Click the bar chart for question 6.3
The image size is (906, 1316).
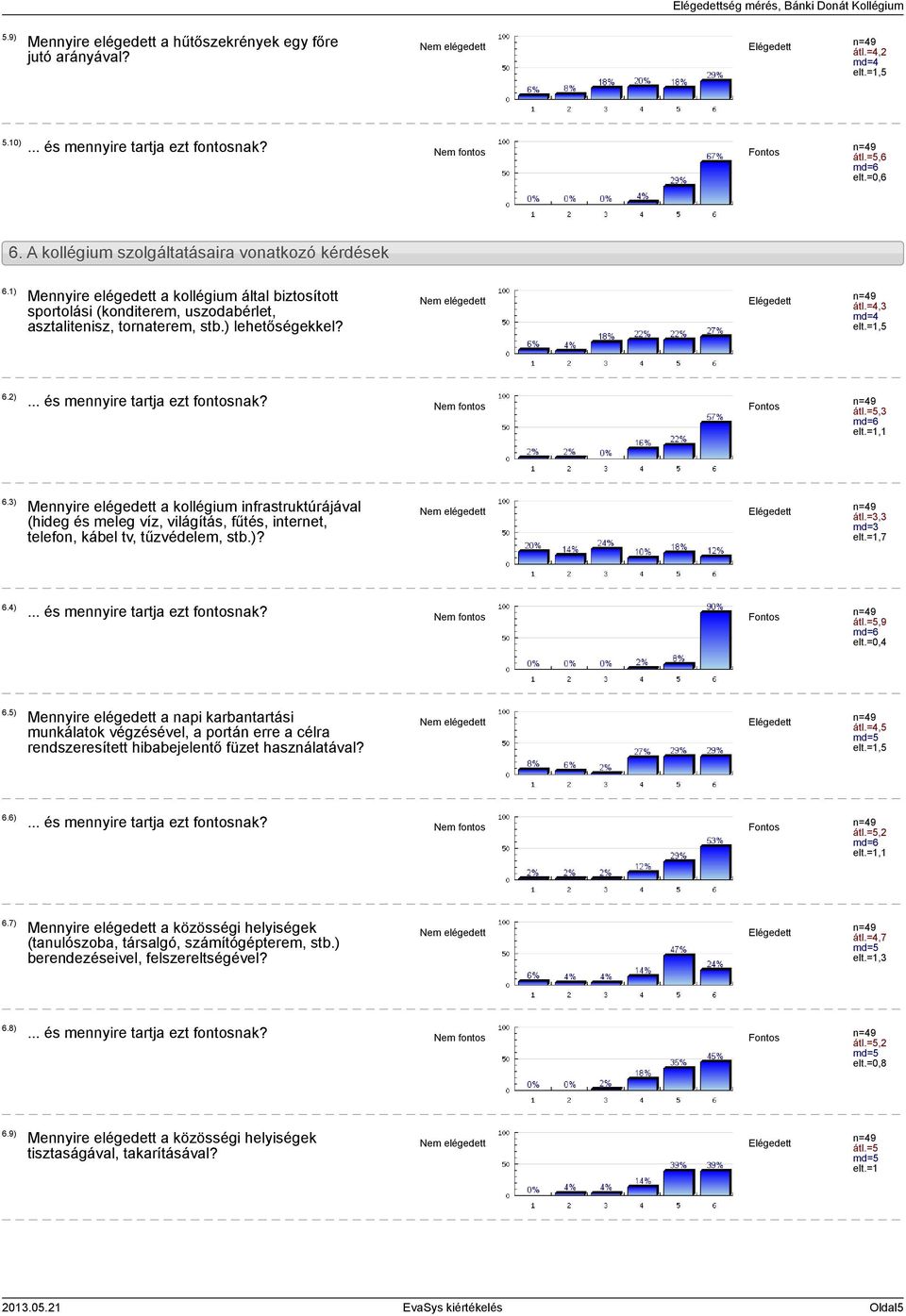616,539
